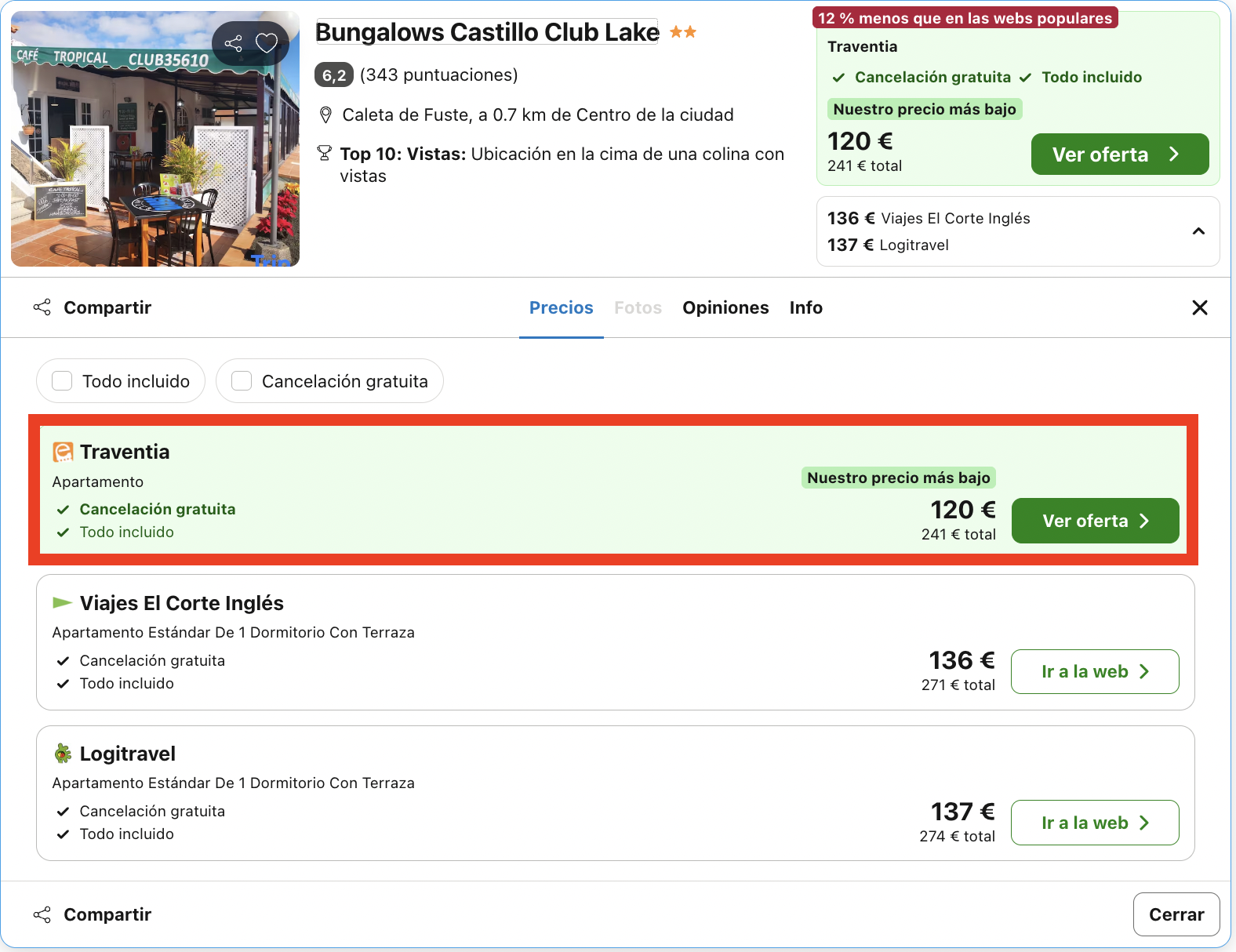Viewport: 1236px width, 952px height.
Task: Enable the Cancelación gratuita filter checkbox
Action: click(242, 381)
